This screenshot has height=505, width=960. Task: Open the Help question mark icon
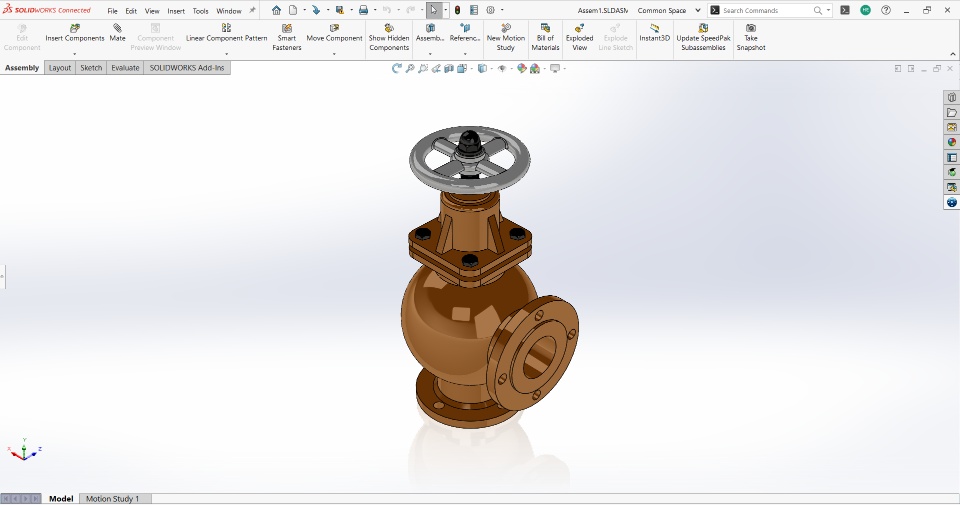[x=886, y=10]
